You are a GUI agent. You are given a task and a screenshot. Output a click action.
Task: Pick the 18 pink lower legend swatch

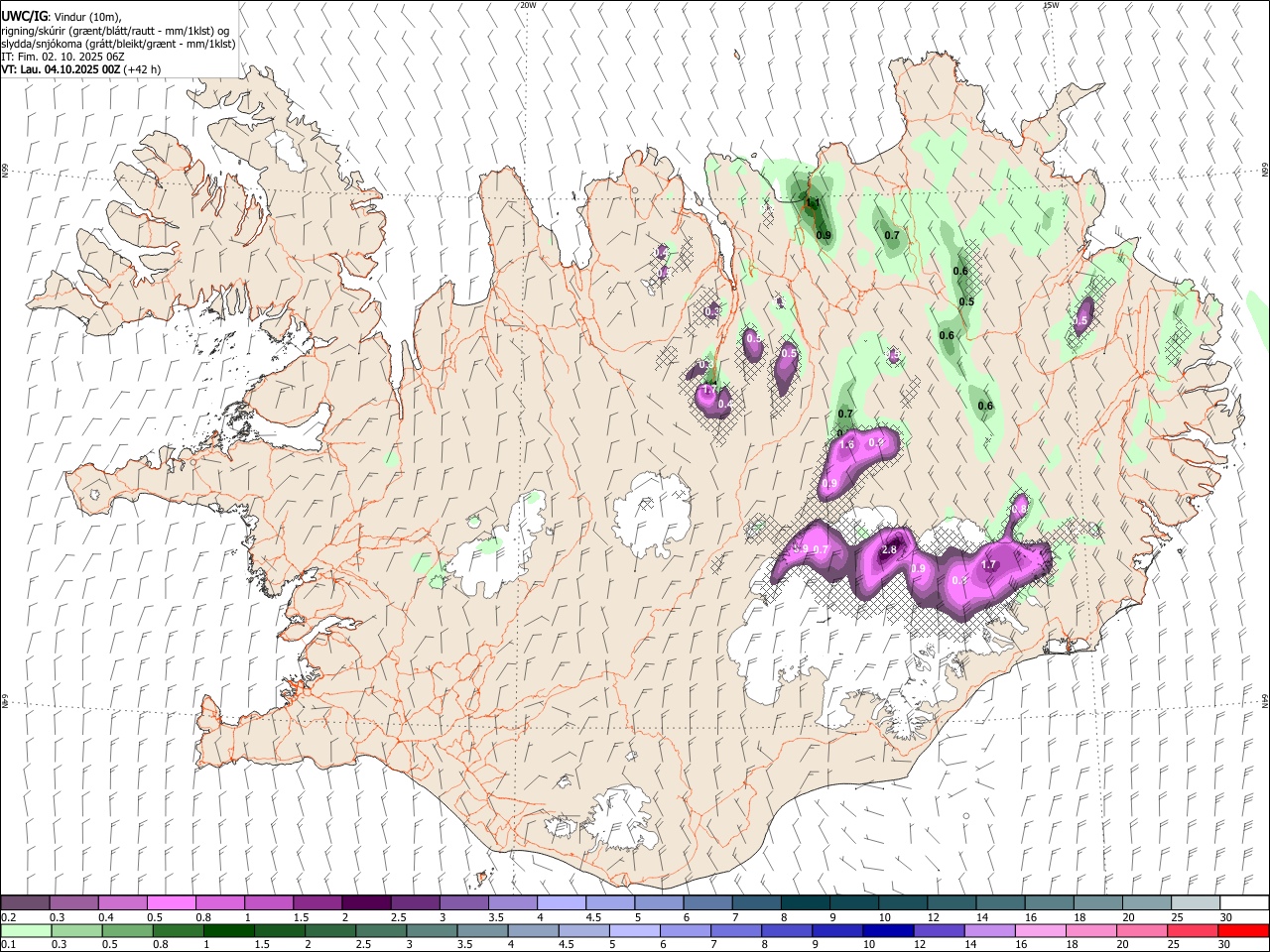[x=1091, y=930]
